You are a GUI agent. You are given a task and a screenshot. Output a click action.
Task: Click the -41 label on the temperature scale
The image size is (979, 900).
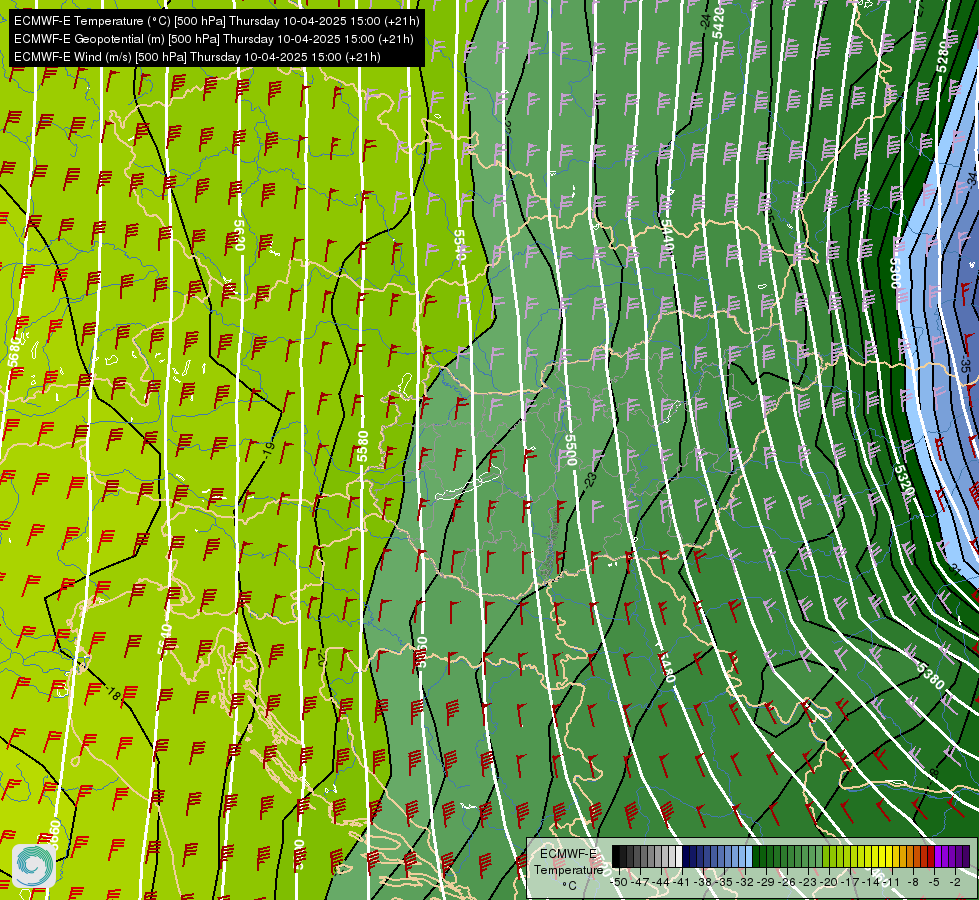681,882
